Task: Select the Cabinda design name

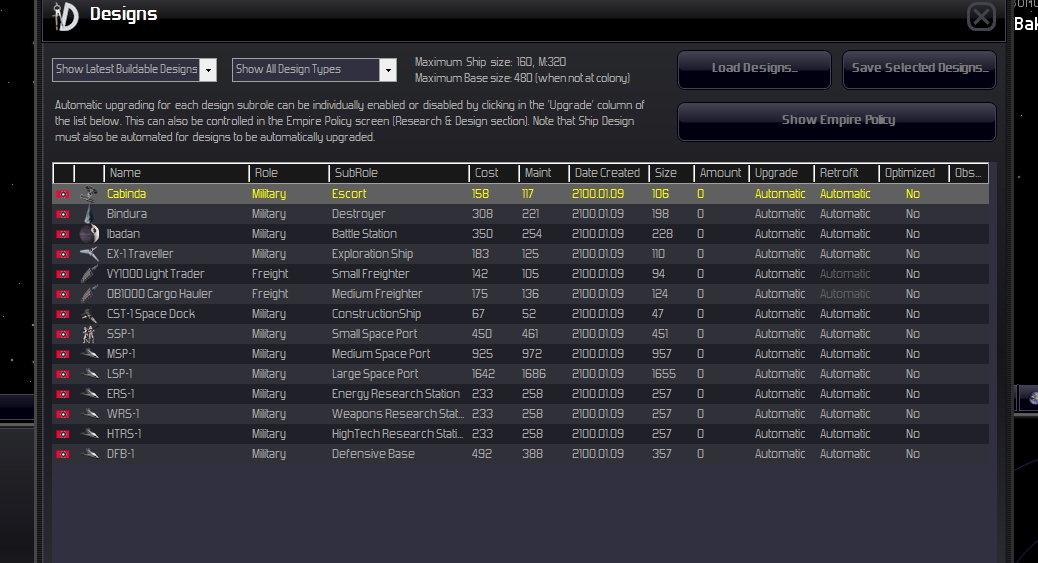Action: click(126, 194)
